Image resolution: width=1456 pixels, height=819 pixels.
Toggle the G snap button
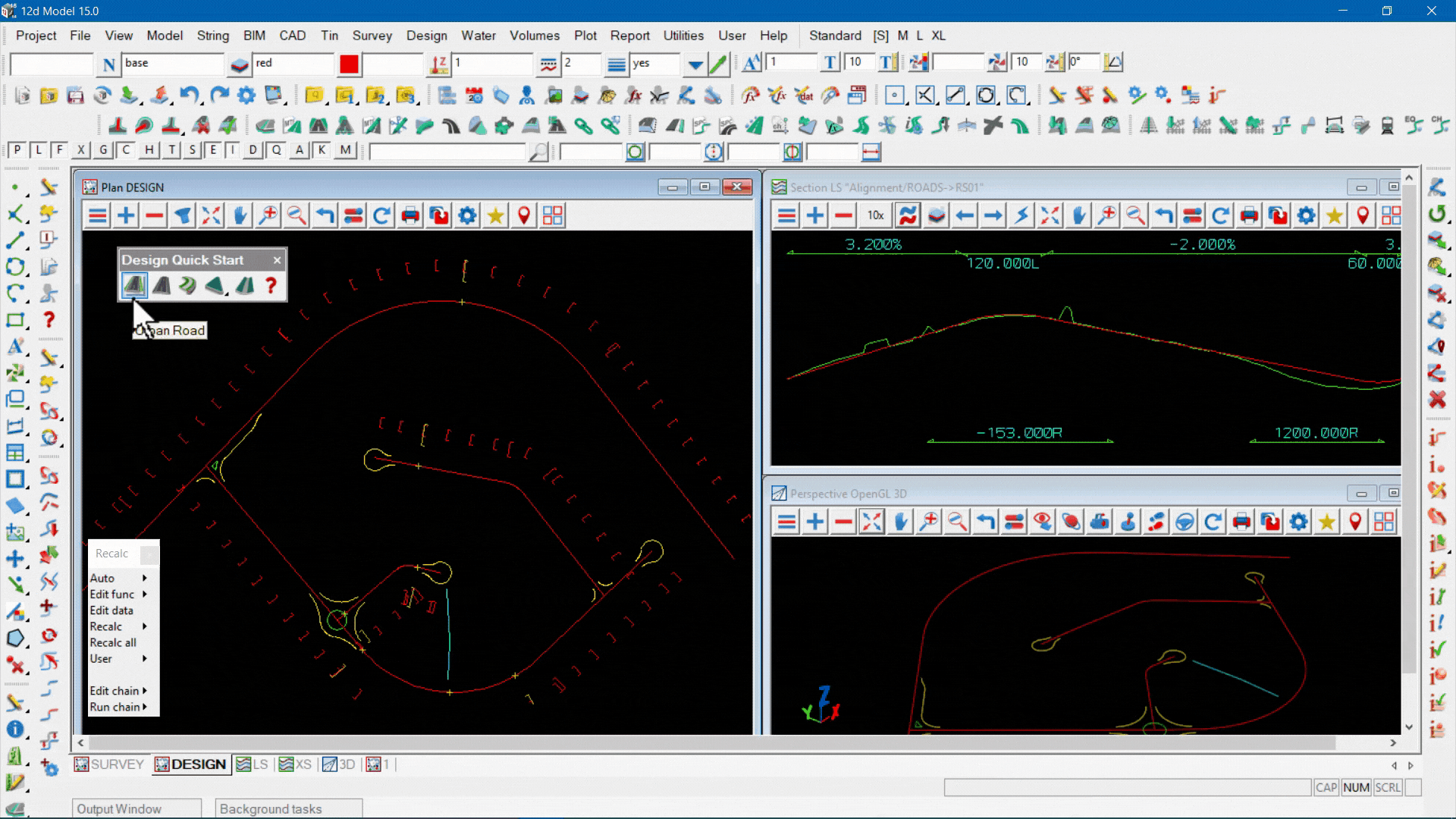click(103, 150)
